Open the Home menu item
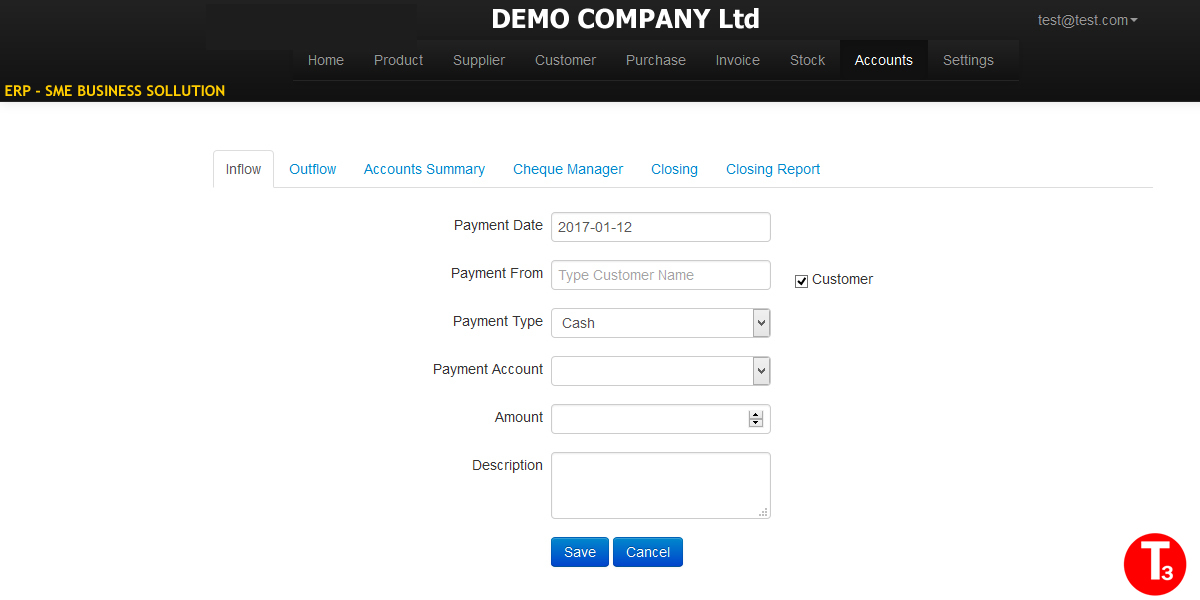The image size is (1200, 600). tap(326, 60)
